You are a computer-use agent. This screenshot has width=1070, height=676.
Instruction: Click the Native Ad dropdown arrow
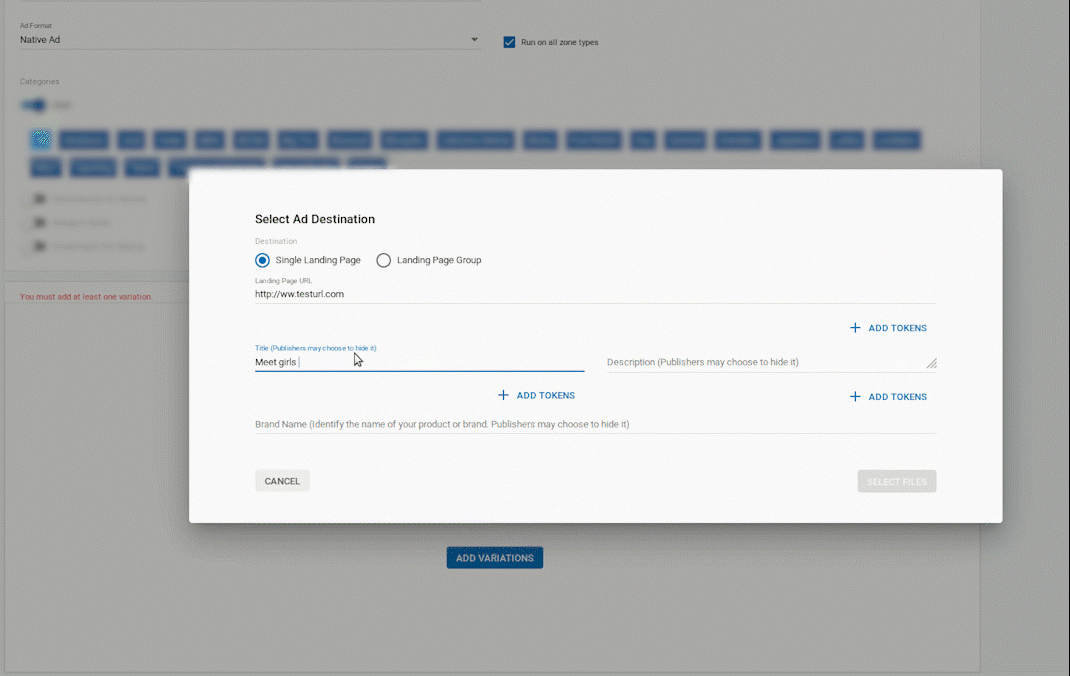(x=473, y=39)
